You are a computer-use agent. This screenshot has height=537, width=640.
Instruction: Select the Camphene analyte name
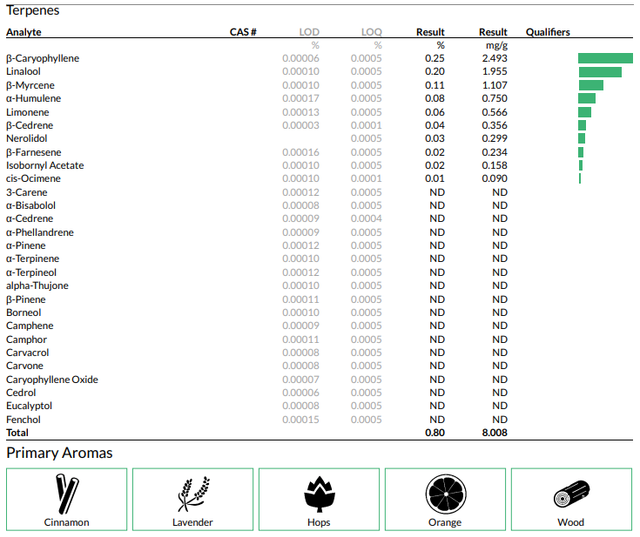tap(29, 325)
